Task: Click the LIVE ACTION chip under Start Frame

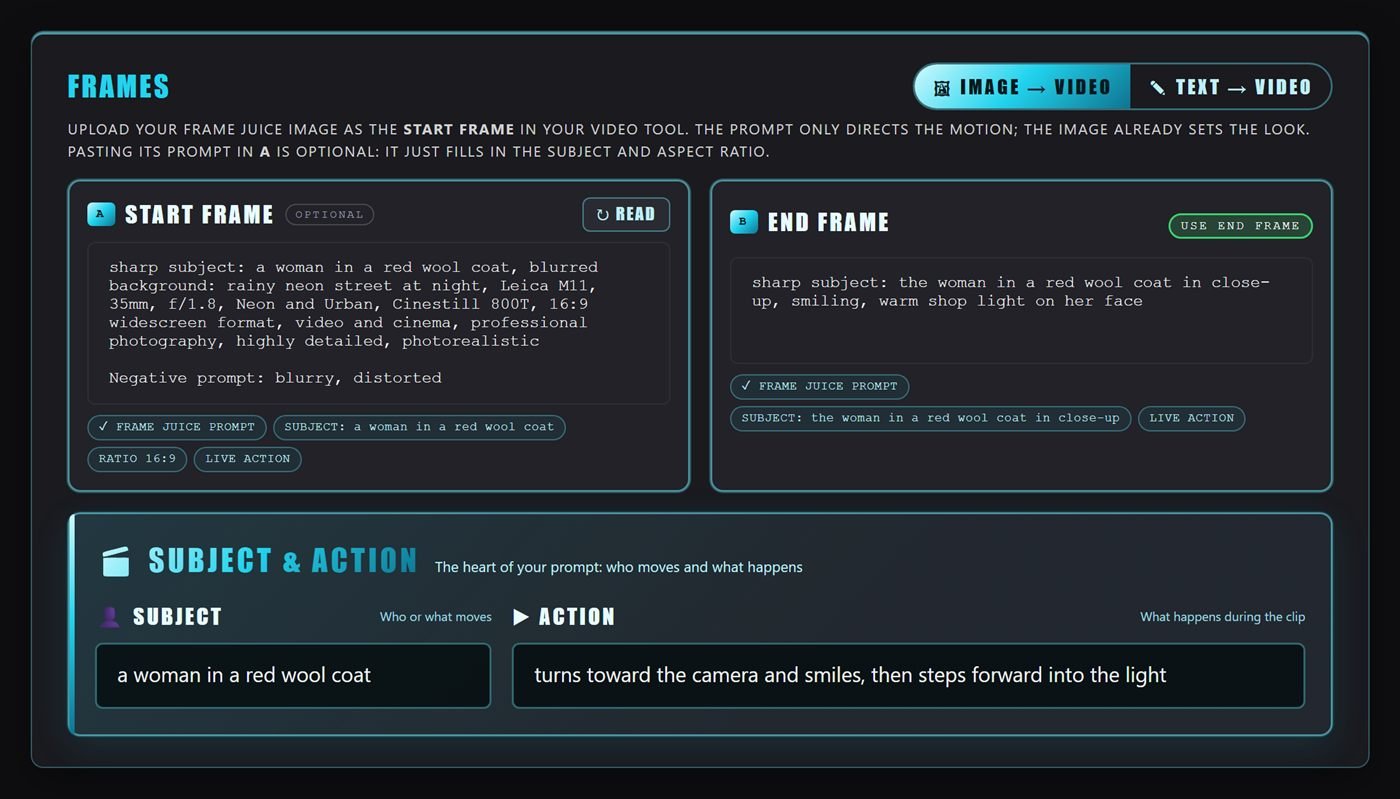Action: (248, 459)
